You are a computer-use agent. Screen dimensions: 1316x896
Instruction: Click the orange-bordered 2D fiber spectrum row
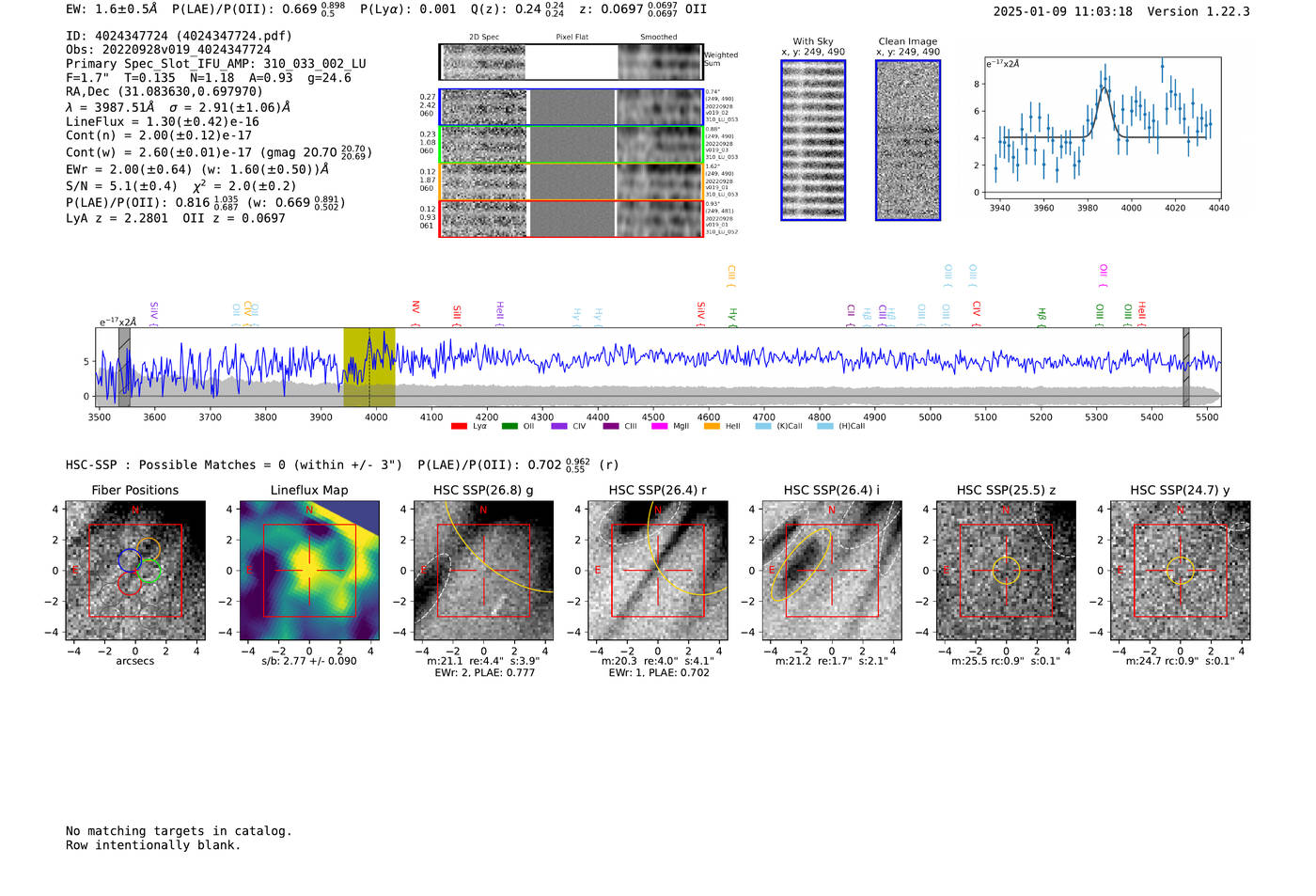pyautogui.click(x=571, y=181)
